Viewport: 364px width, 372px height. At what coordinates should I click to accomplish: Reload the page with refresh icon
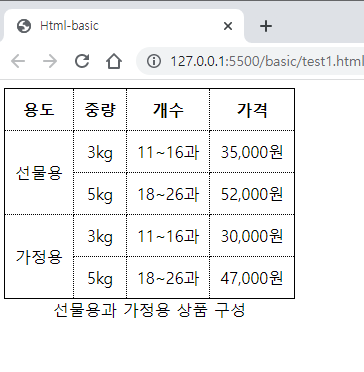coord(82,61)
